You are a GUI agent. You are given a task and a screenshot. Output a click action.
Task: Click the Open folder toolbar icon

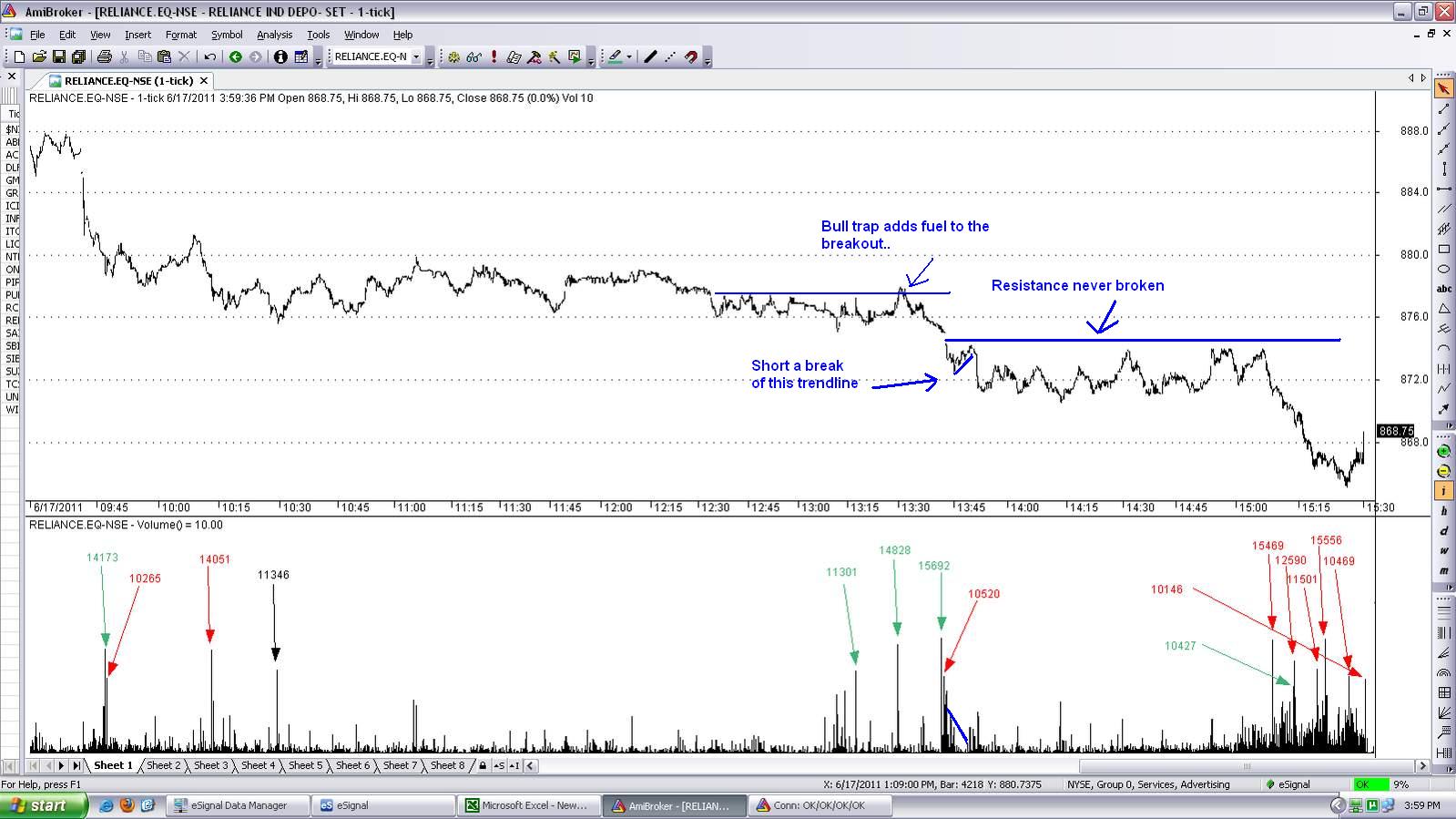pyautogui.click(x=39, y=56)
